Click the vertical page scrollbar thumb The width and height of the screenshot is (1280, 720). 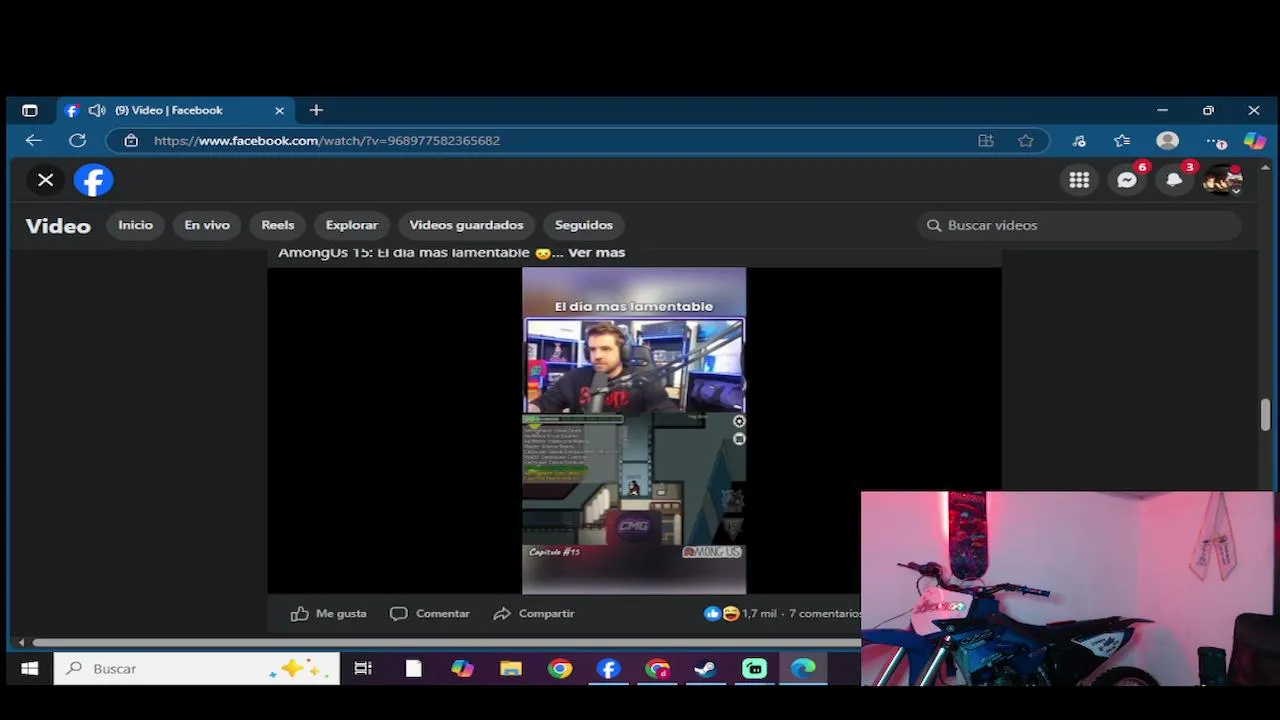coord(1265,415)
